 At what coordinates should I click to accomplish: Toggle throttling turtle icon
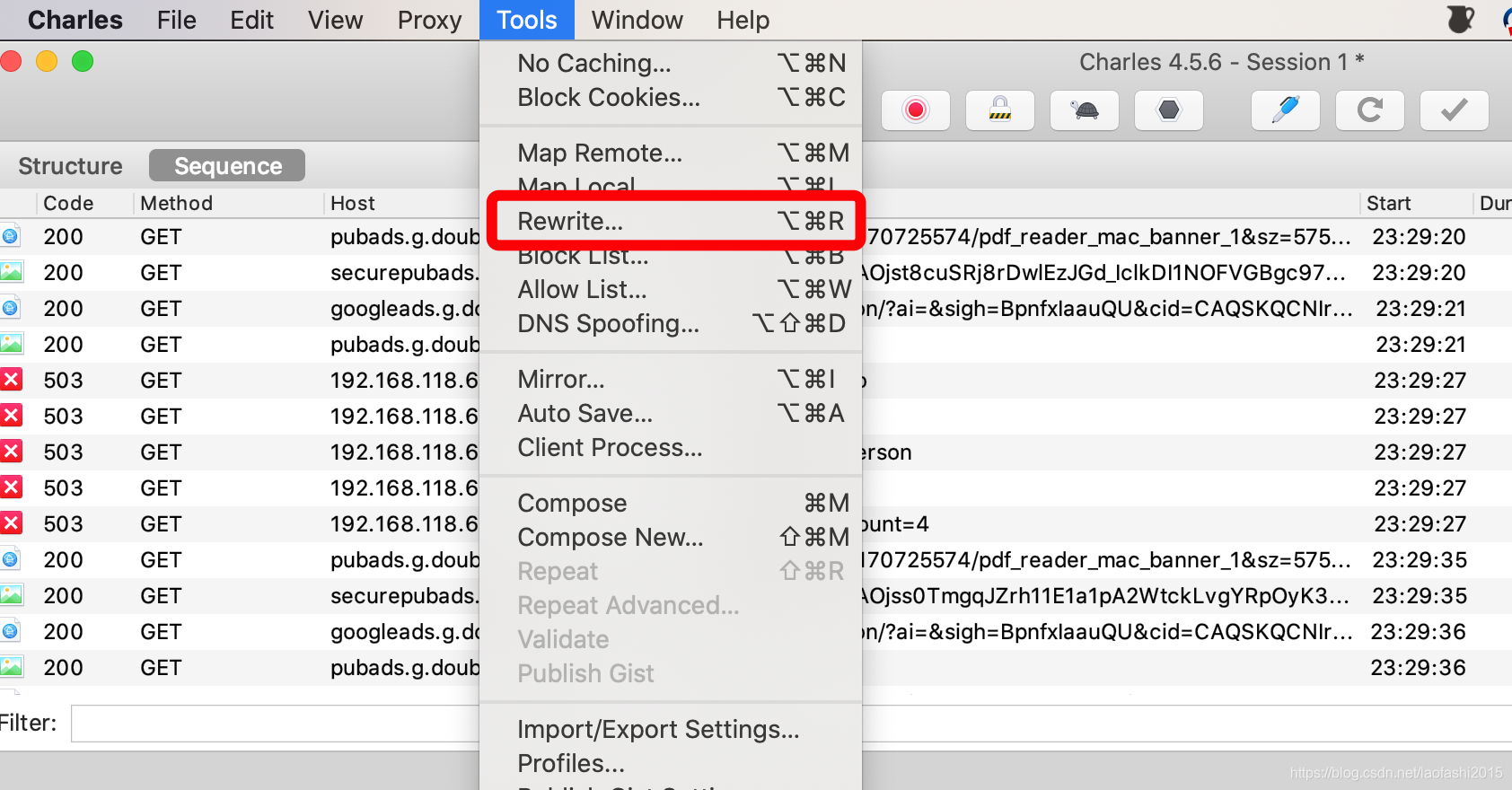(x=1084, y=110)
